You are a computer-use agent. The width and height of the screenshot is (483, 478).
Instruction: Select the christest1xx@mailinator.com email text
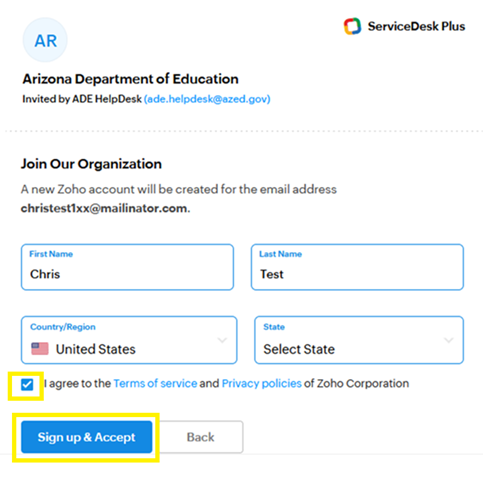pyautogui.click(x=104, y=208)
